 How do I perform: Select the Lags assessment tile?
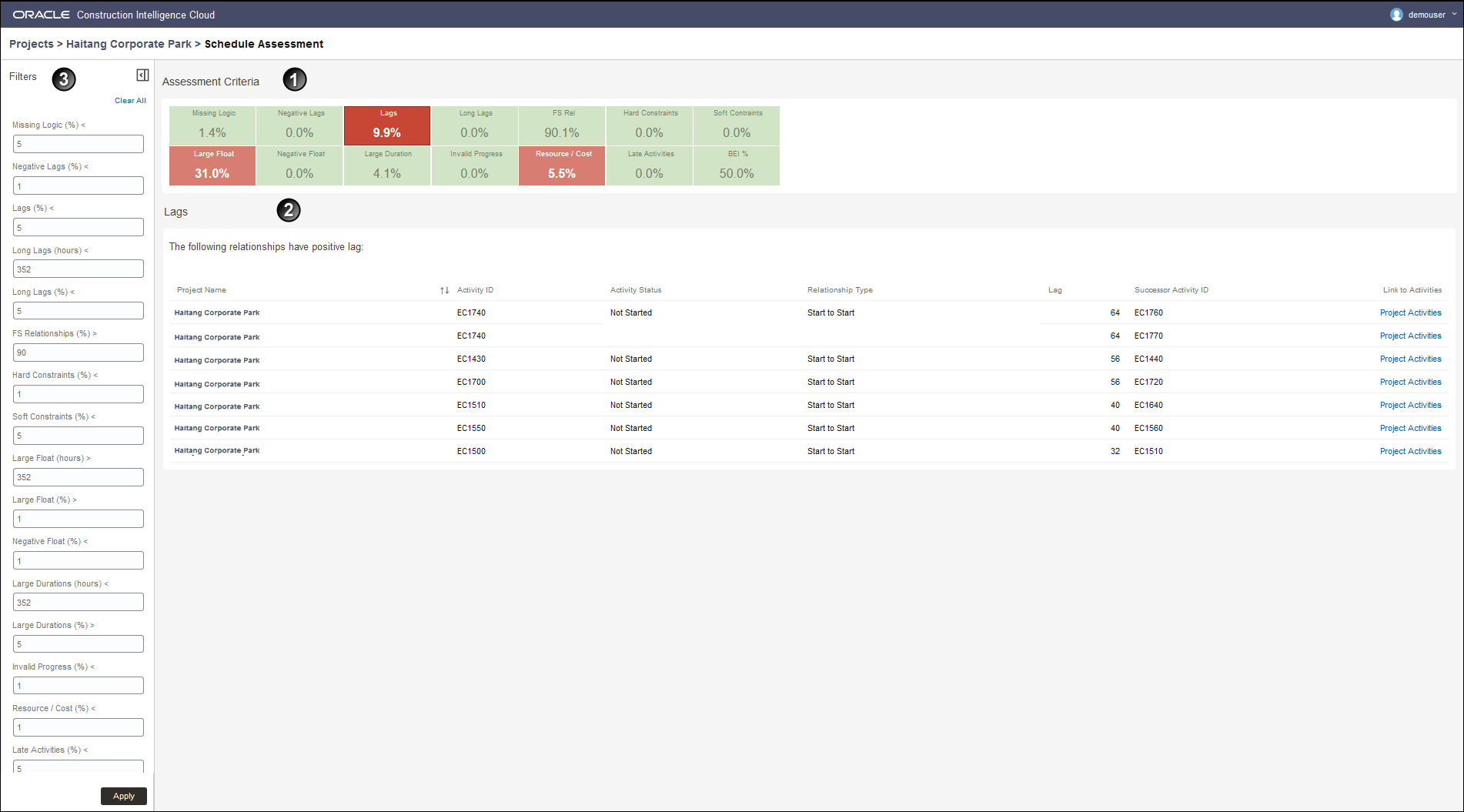(x=386, y=125)
